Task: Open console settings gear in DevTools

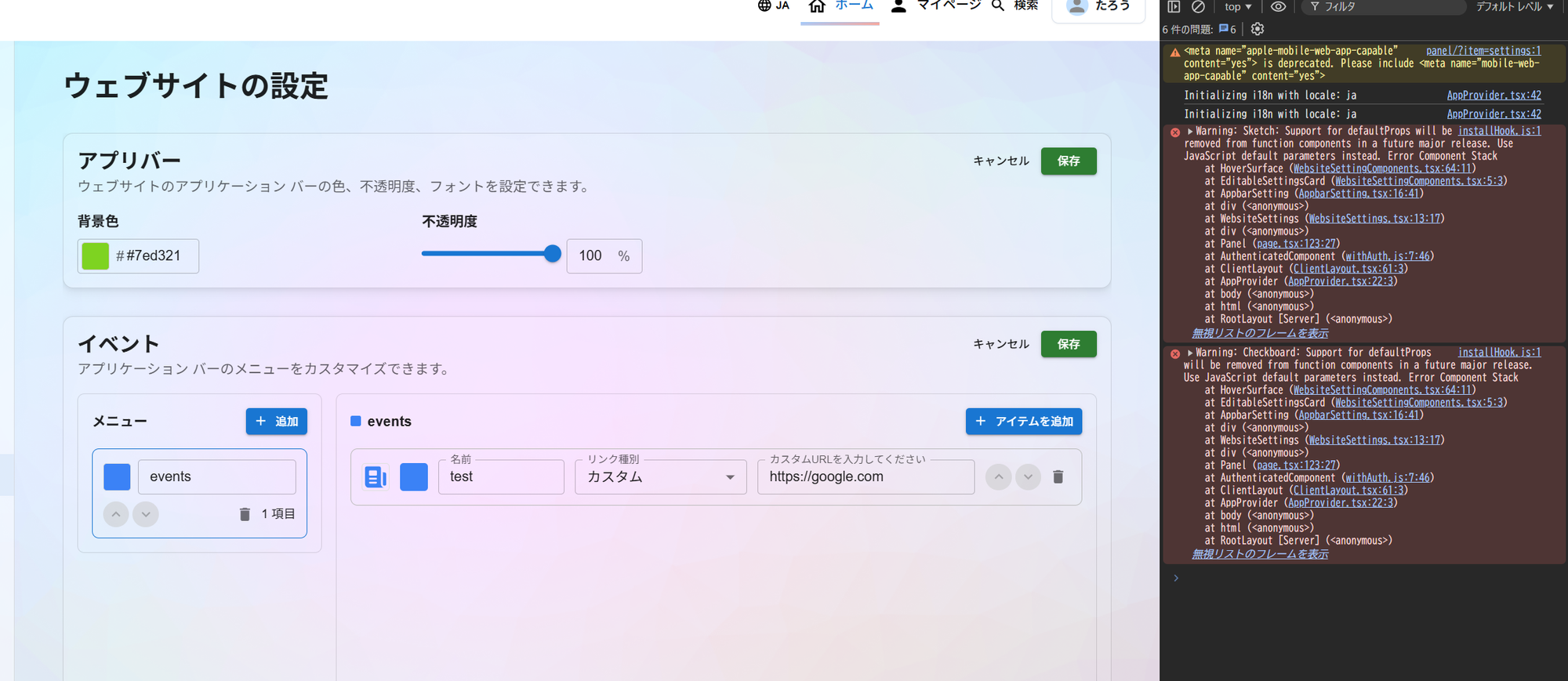Action: (x=1258, y=29)
